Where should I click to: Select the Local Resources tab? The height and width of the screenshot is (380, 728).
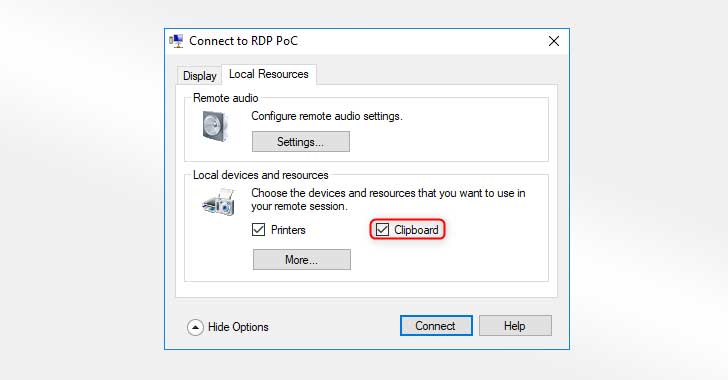[x=269, y=74]
